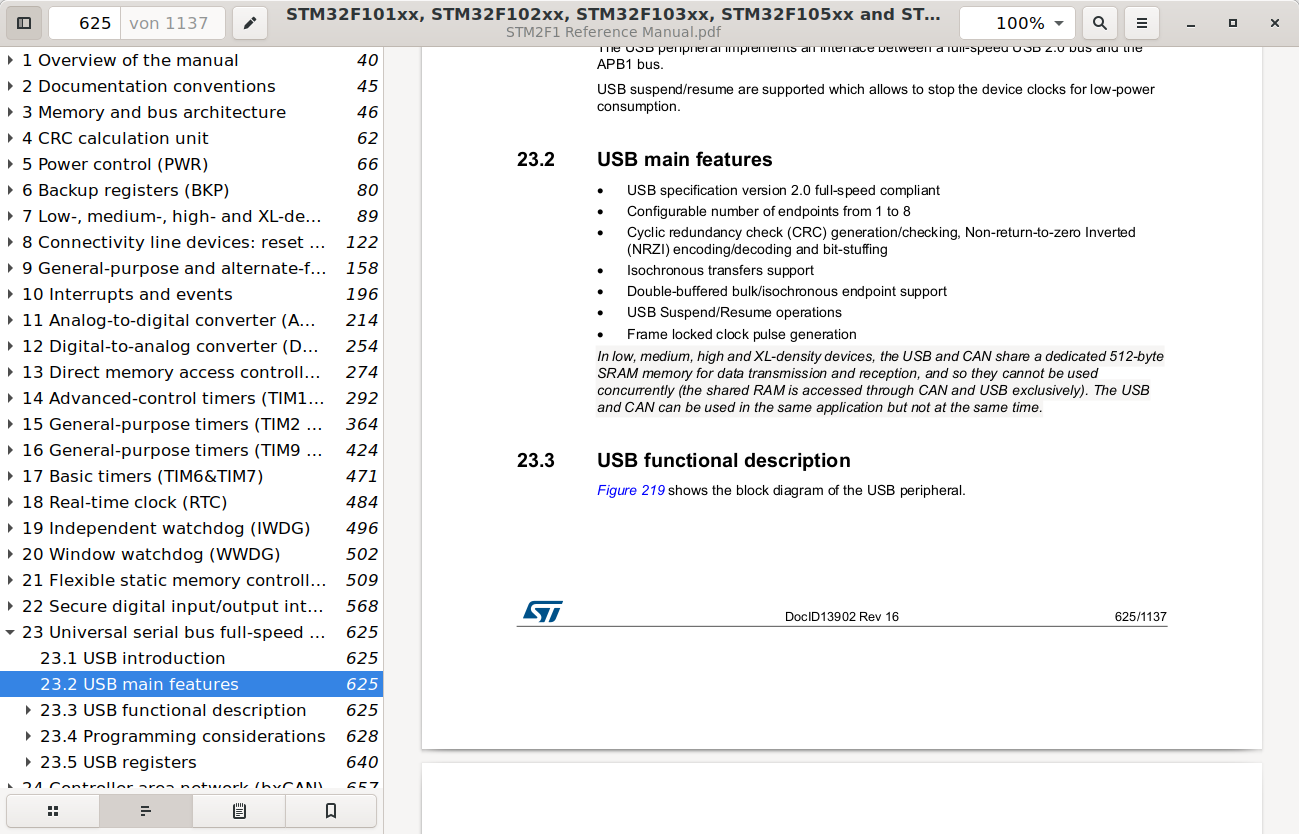Expand chapter 10 Interrupts and events
Viewport: 1299px width, 834px height.
click(x=10, y=294)
